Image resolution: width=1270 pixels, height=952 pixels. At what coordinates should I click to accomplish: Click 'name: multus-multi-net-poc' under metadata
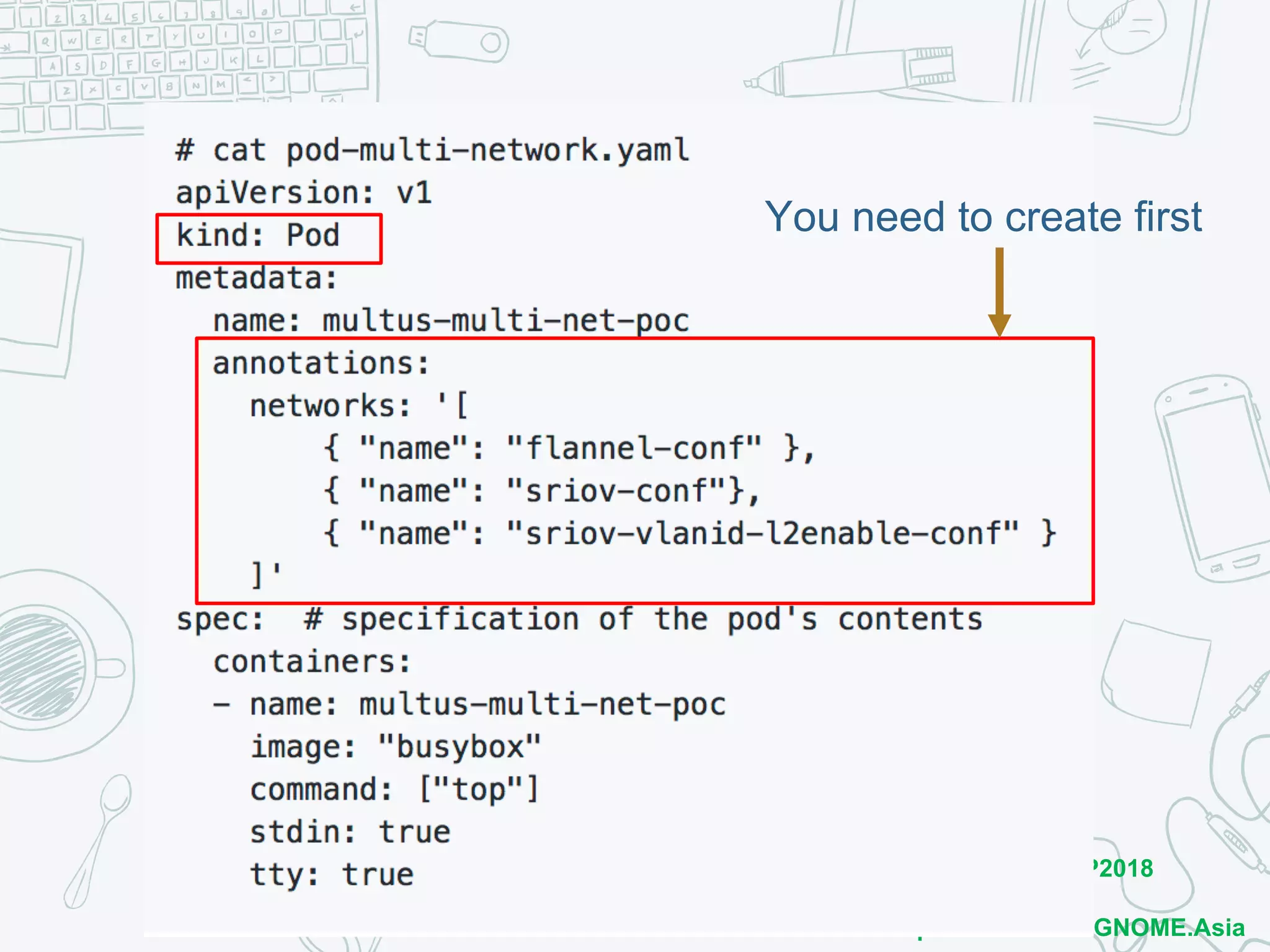(451, 321)
